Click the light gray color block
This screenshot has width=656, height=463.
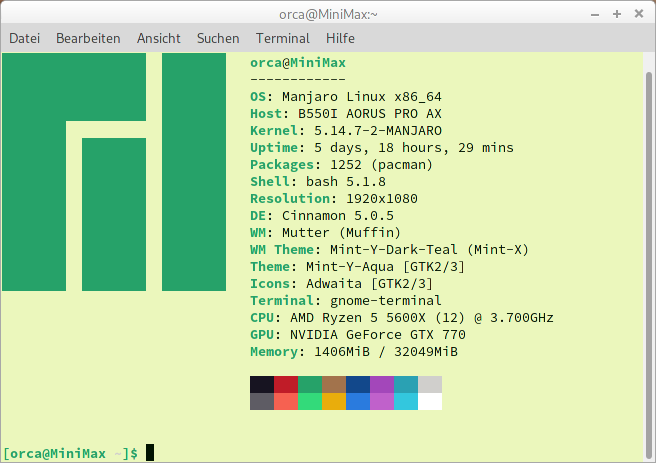tap(430, 384)
